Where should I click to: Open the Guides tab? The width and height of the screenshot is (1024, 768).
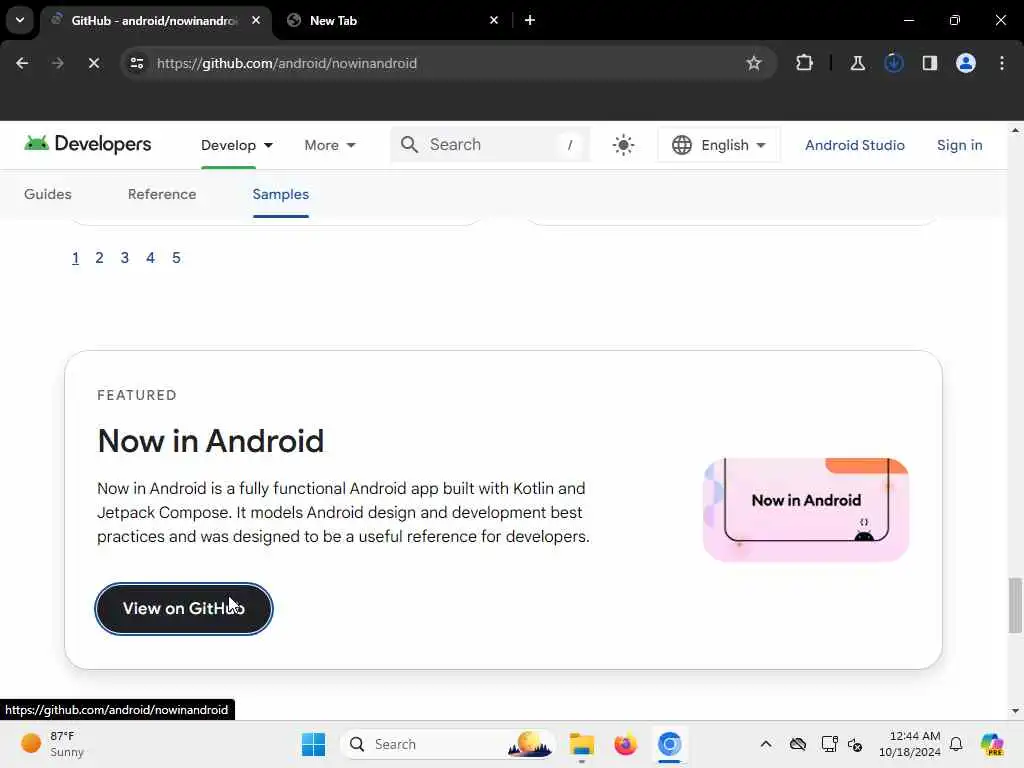tap(48, 194)
